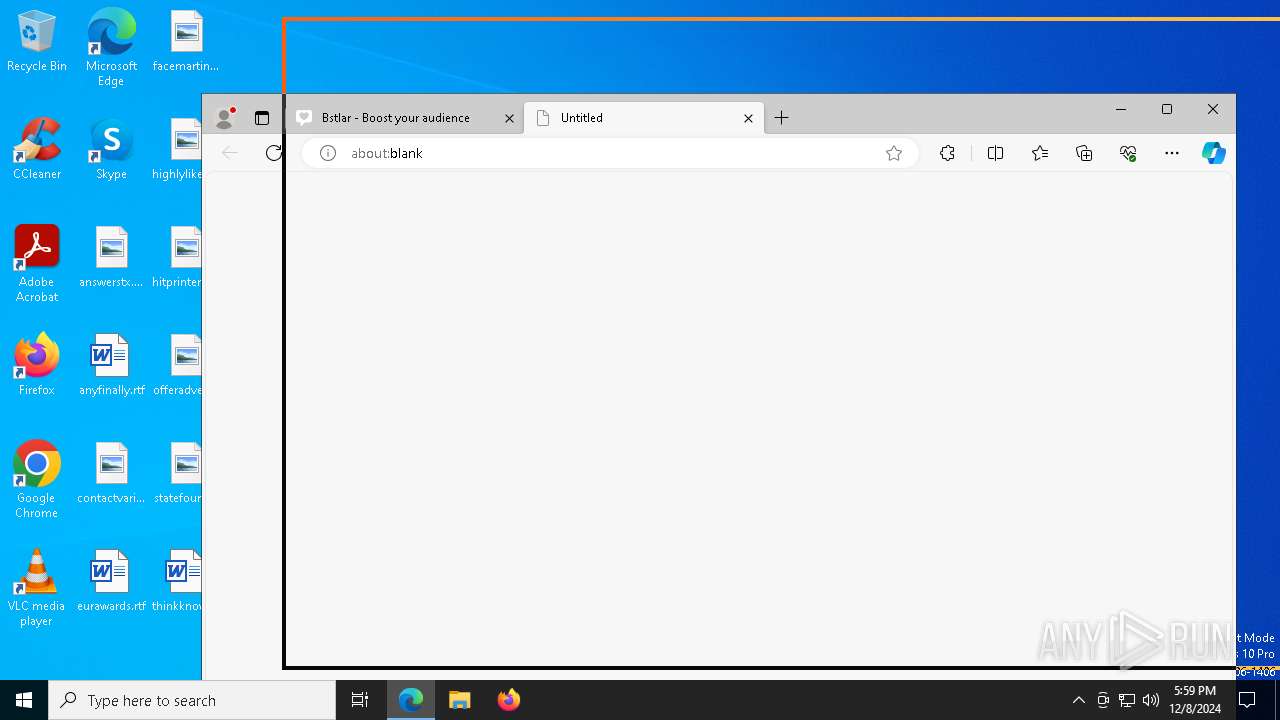Open Browser essentials heart icon
The image size is (1280, 720).
(x=1128, y=153)
